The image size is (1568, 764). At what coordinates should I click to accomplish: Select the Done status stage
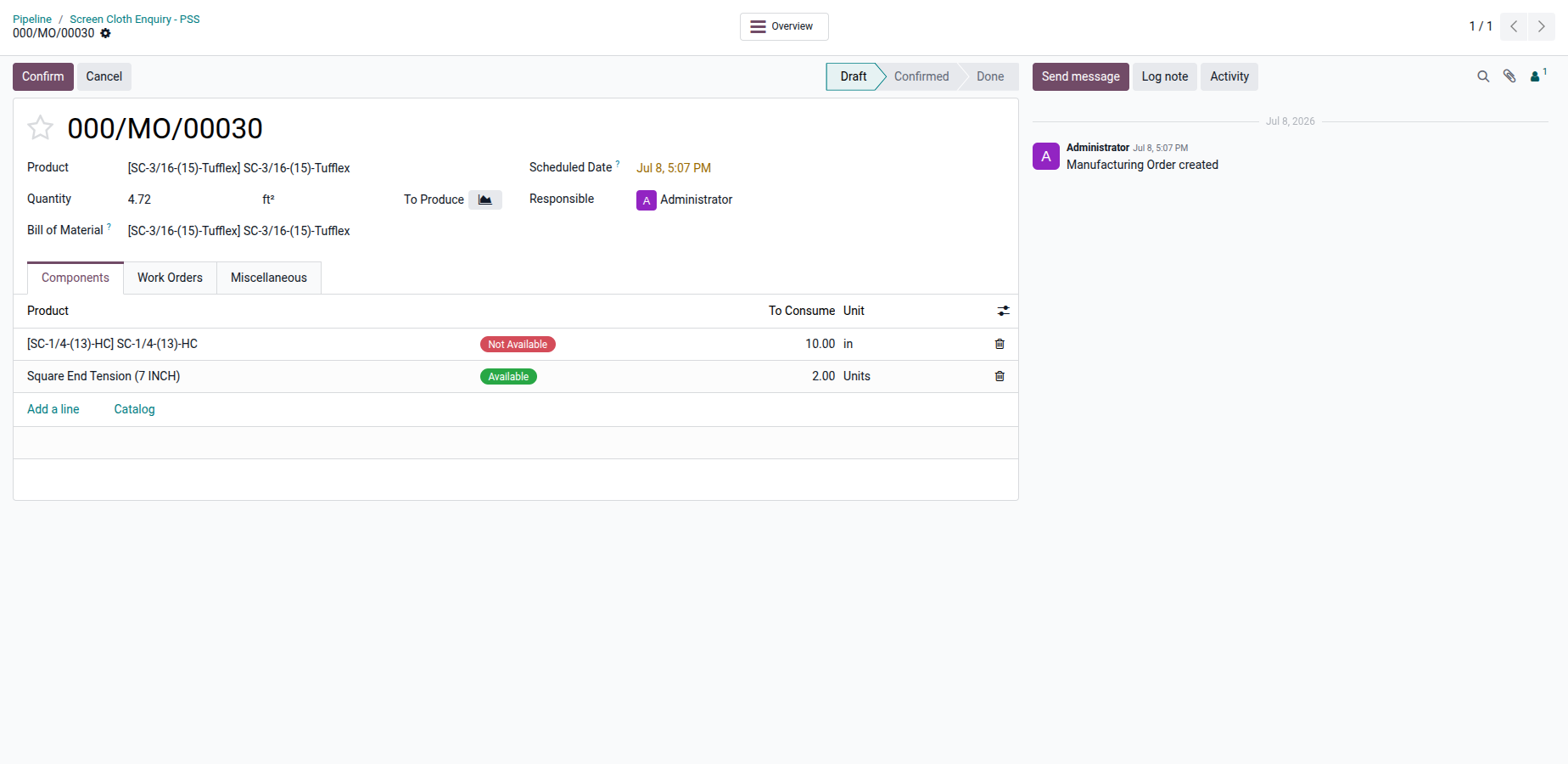[990, 76]
